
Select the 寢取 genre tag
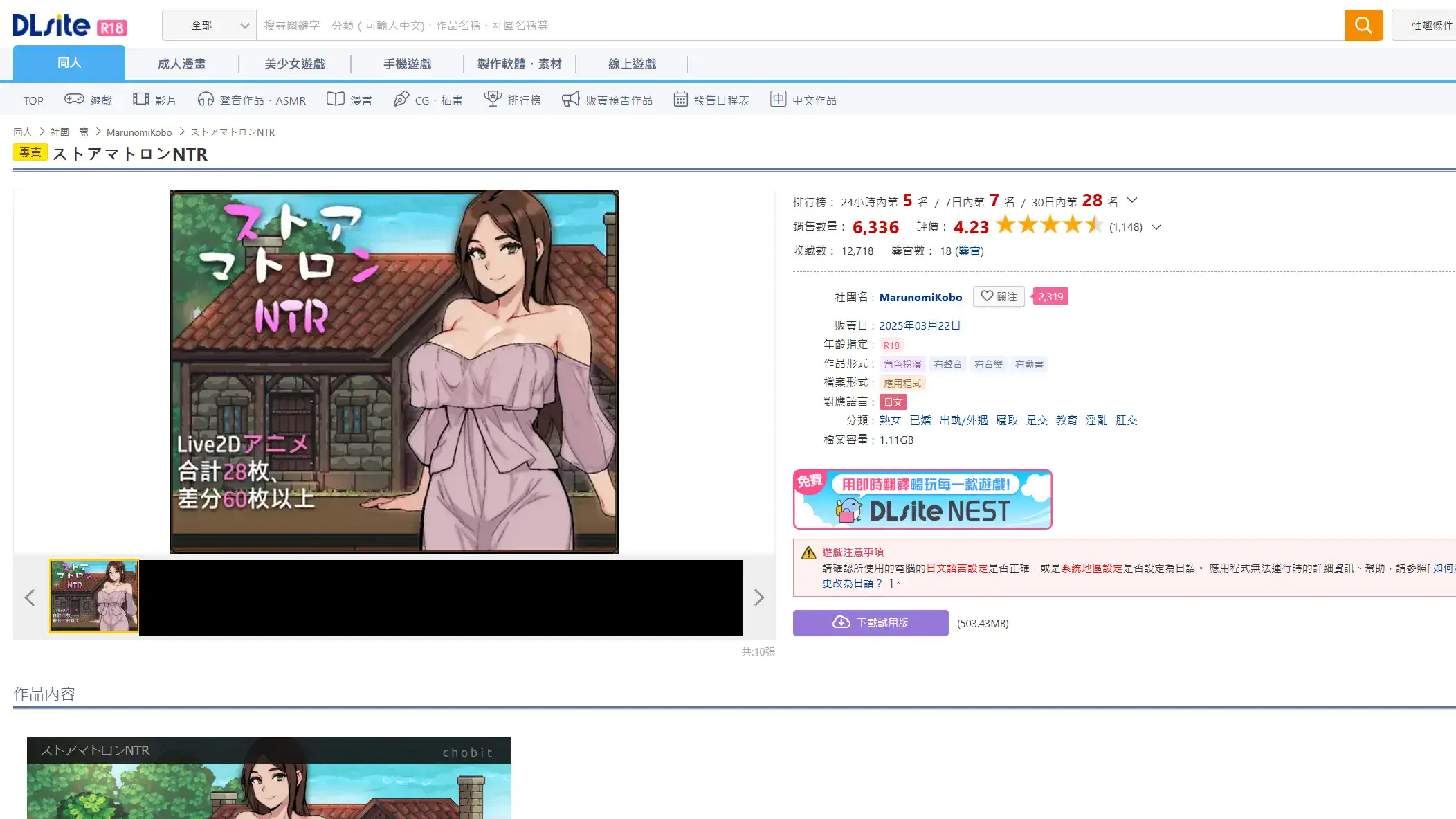coord(1007,420)
